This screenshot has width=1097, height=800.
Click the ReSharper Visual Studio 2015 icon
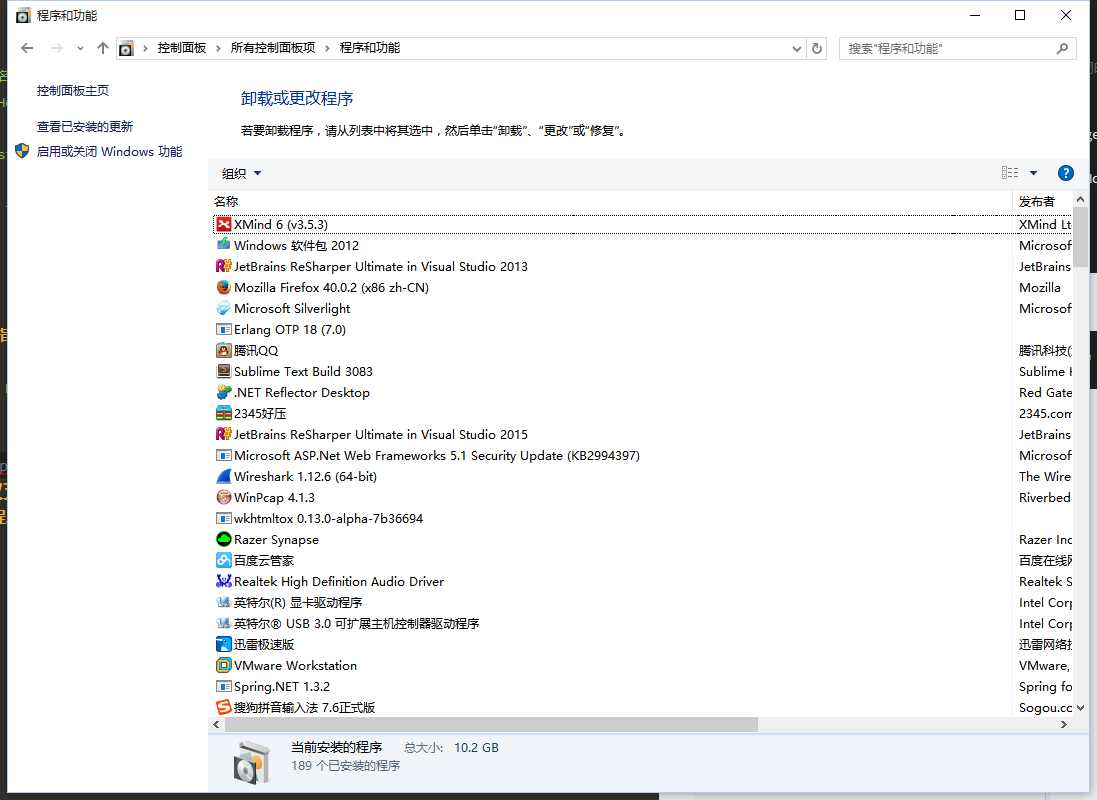[x=223, y=434]
